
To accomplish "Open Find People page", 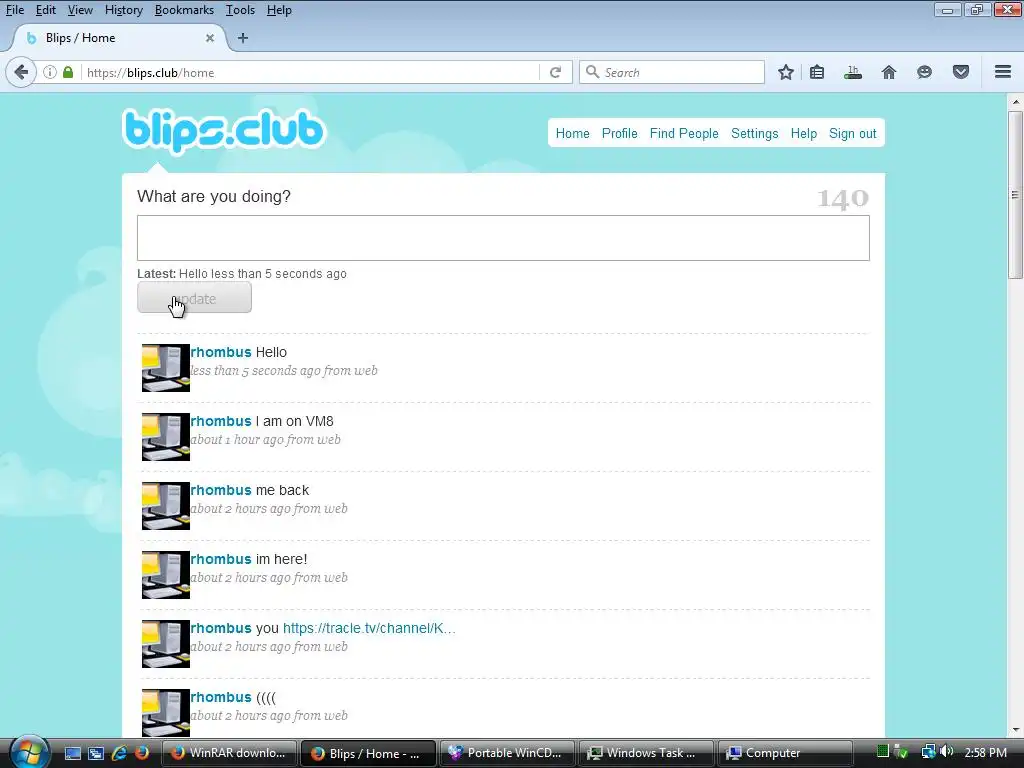I will click(x=684, y=133).
